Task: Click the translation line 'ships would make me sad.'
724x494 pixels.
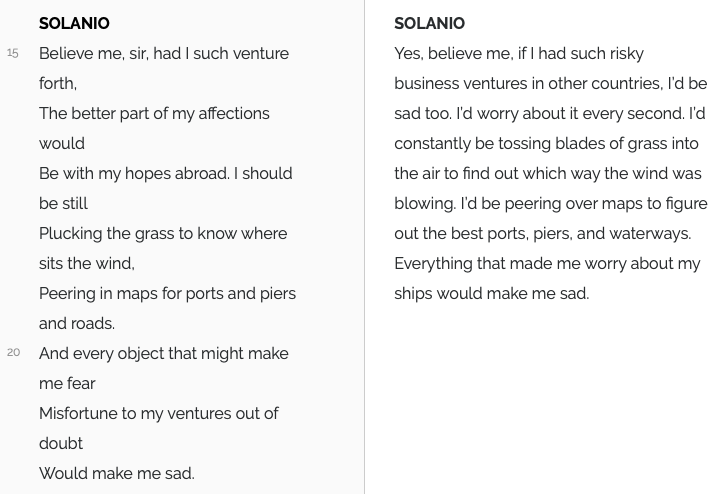Action: [x=492, y=294]
